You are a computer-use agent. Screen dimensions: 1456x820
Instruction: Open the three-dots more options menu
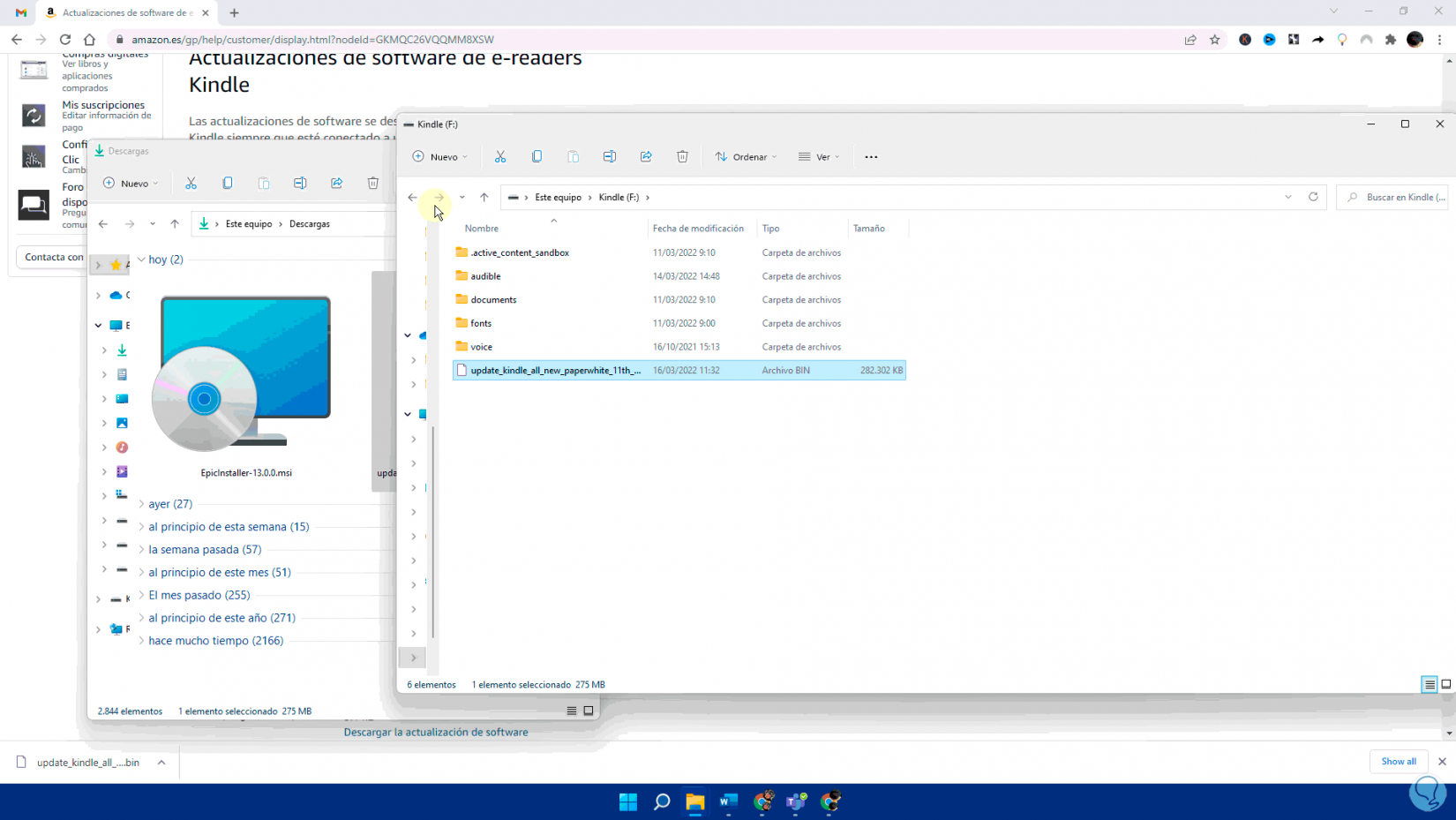click(x=871, y=157)
